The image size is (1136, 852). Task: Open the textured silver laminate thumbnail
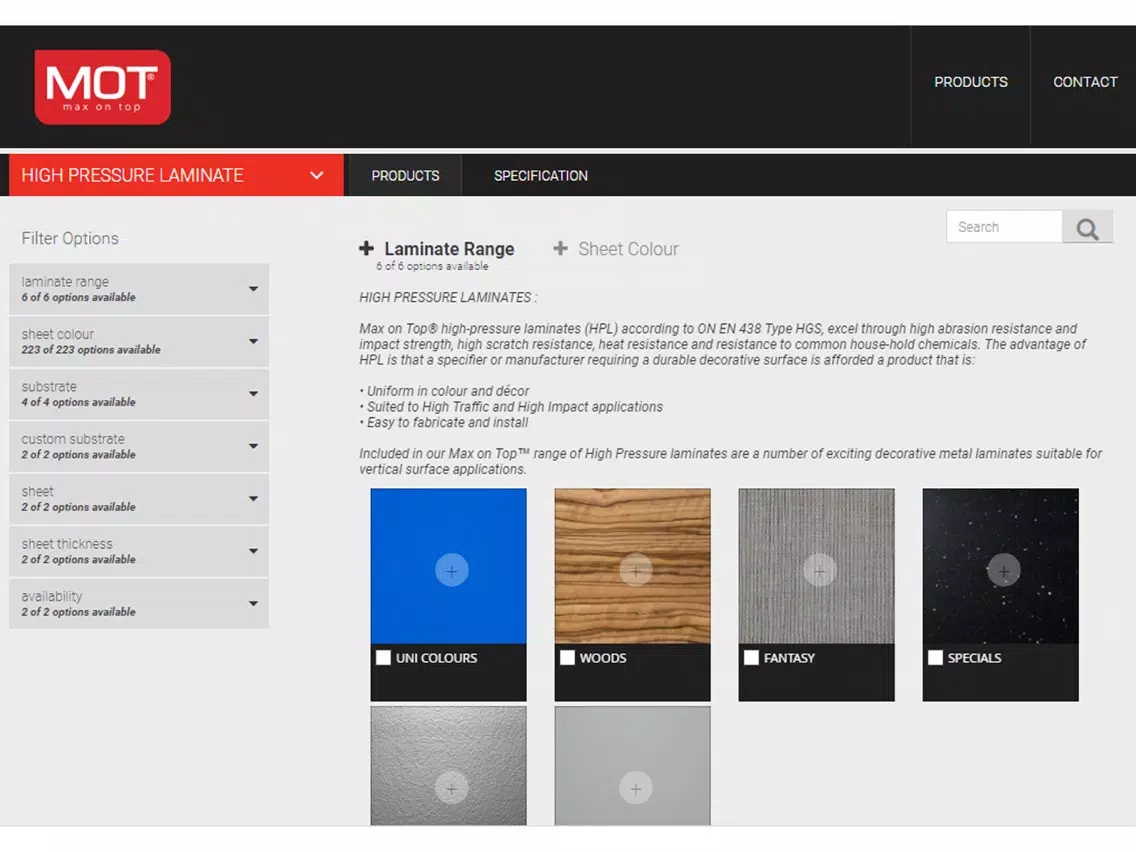448,766
